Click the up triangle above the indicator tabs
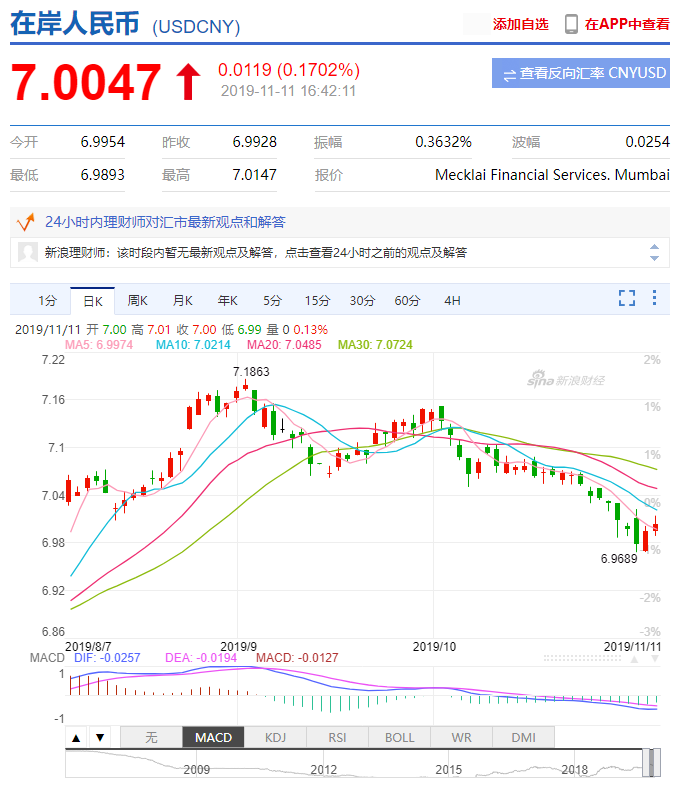 [76, 738]
